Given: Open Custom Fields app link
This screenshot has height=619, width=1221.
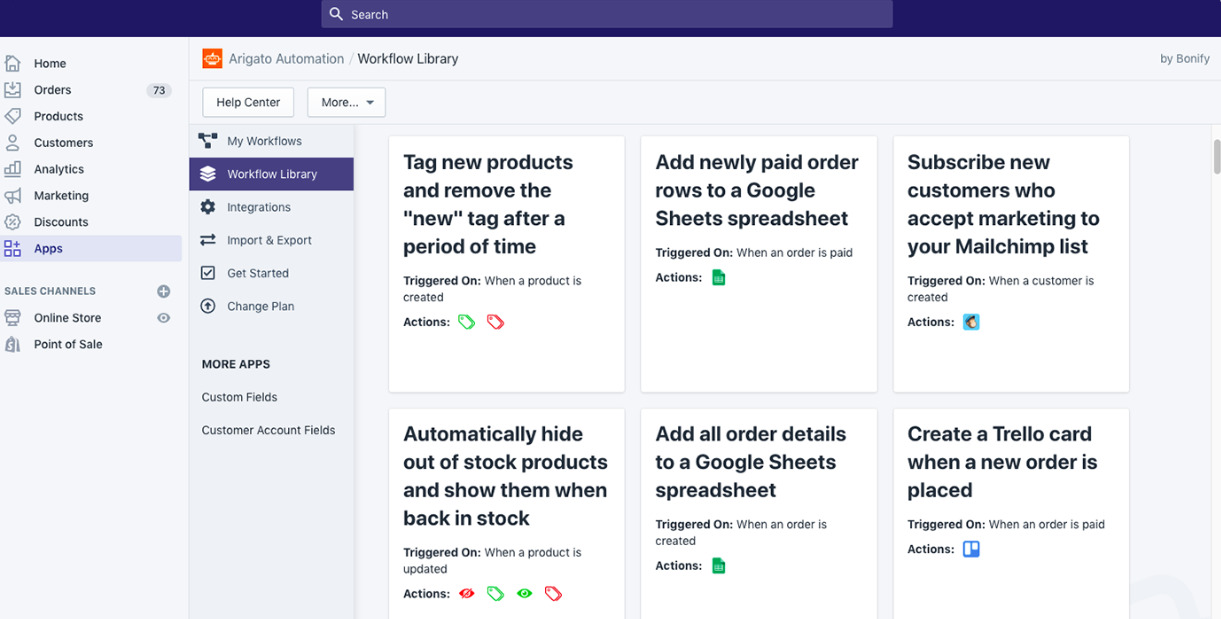Looking at the screenshot, I should 239,397.
